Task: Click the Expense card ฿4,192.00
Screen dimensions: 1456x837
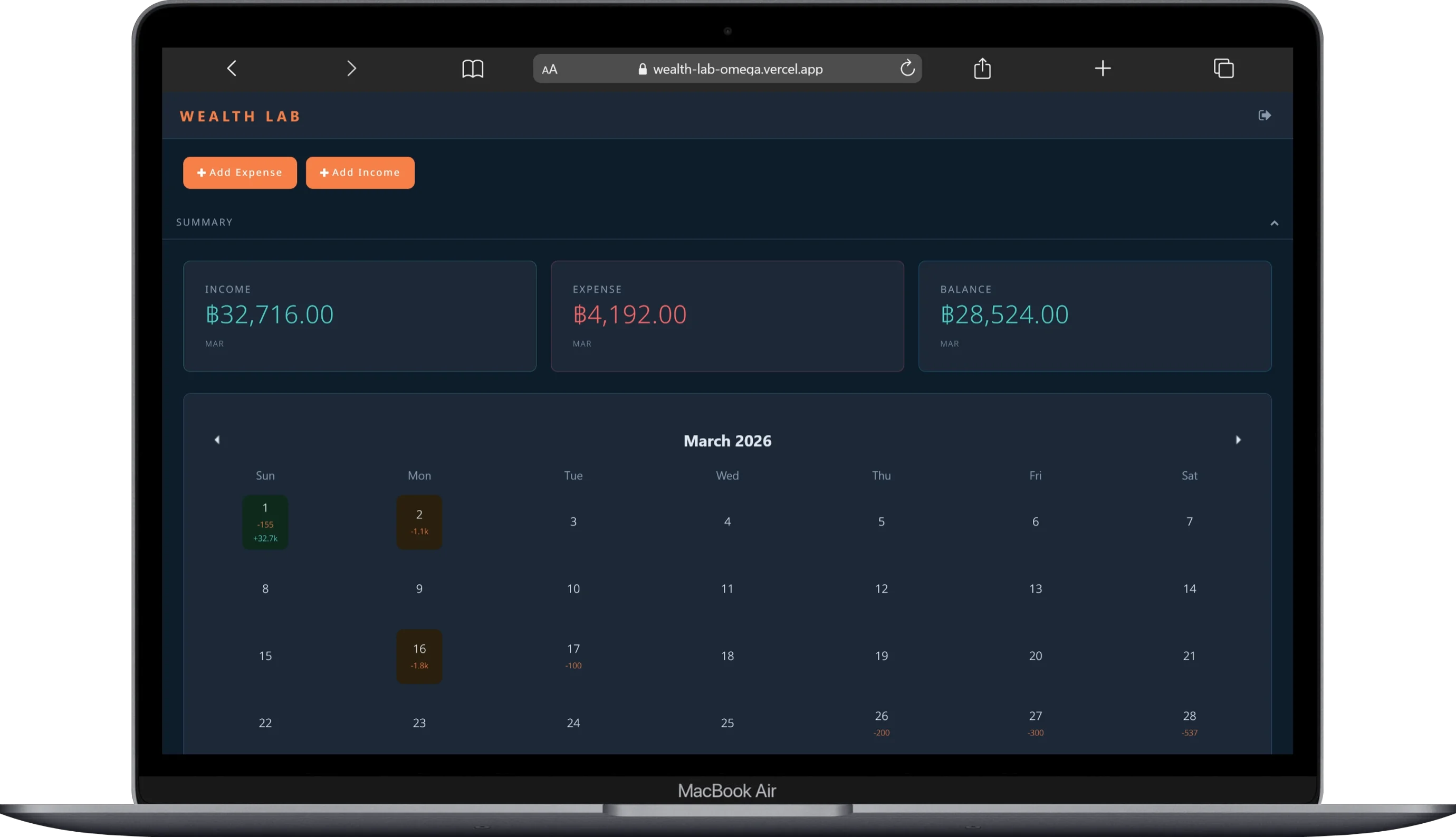Action: click(x=727, y=316)
